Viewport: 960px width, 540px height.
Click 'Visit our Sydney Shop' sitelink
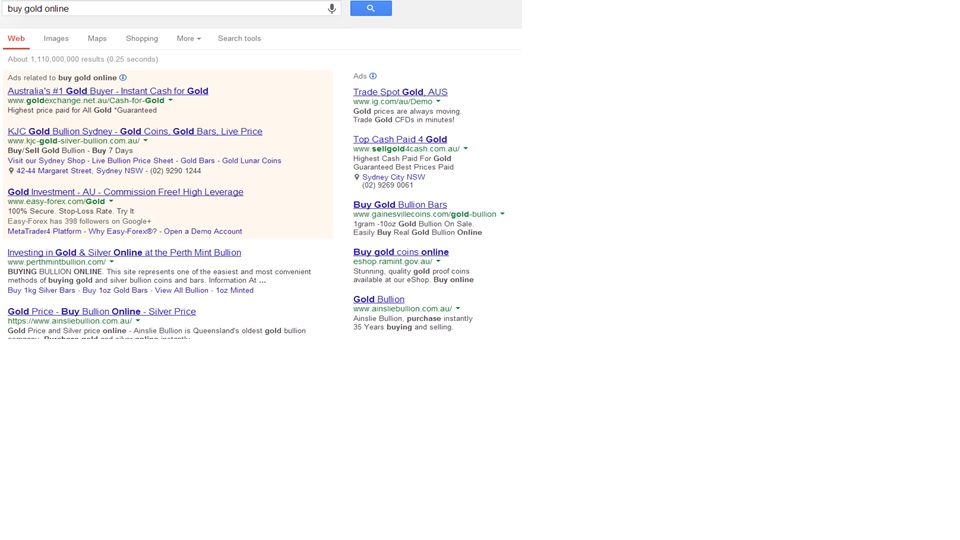(x=47, y=160)
